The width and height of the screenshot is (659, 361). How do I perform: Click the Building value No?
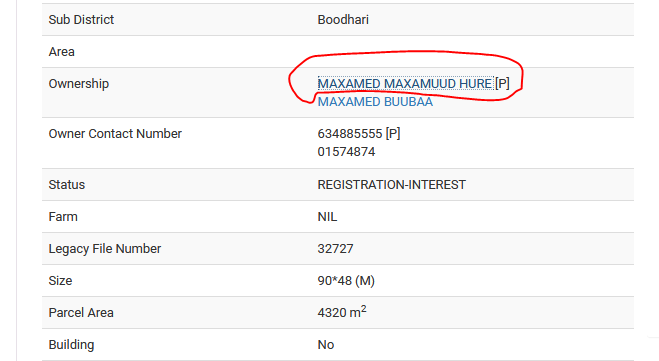coord(326,345)
